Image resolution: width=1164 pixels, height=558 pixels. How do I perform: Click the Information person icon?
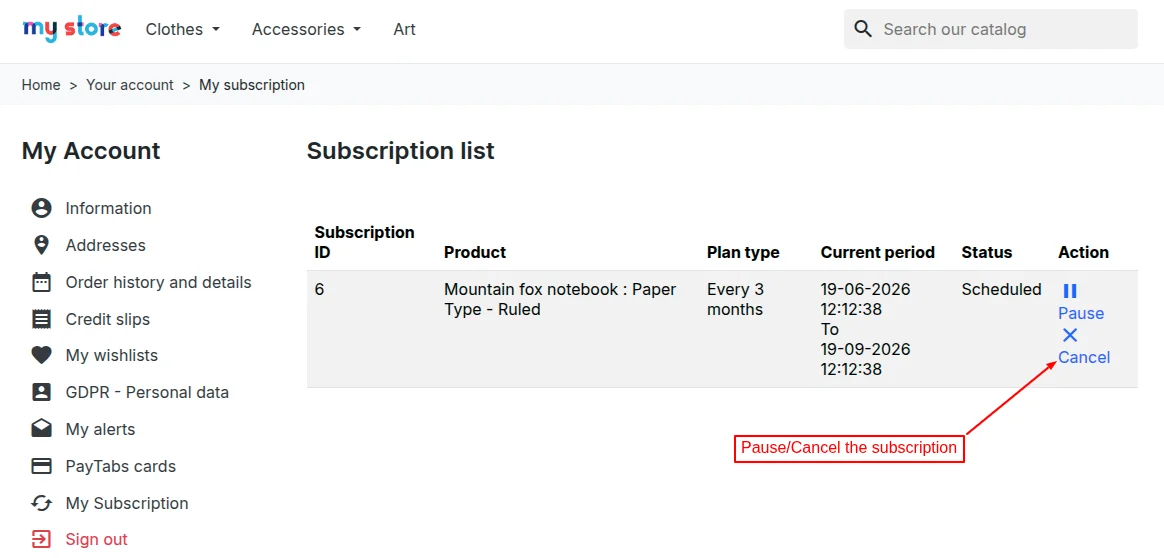coord(42,209)
